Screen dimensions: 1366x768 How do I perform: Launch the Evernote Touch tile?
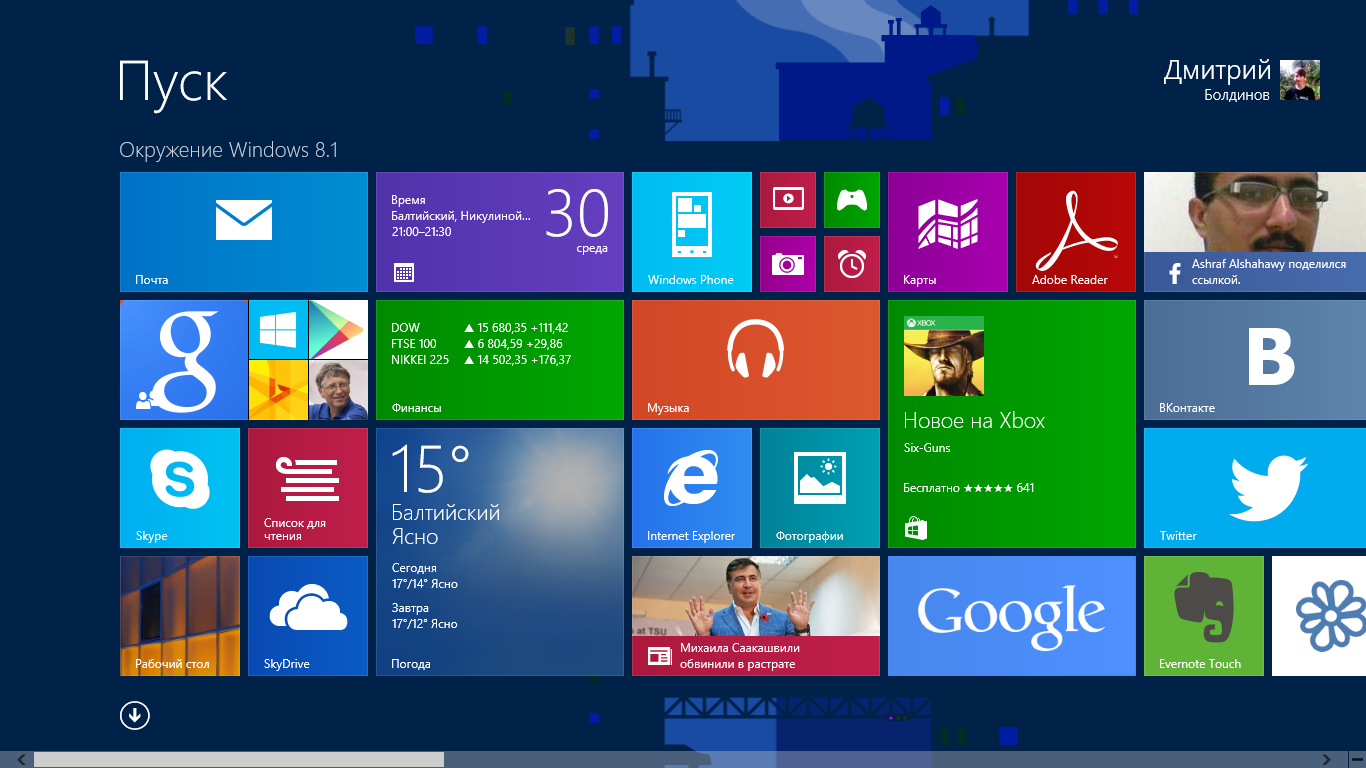(x=1204, y=616)
